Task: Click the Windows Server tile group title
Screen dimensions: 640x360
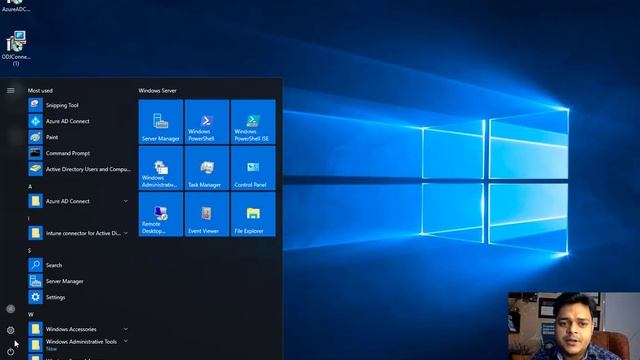Action: [x=158, y=91]
